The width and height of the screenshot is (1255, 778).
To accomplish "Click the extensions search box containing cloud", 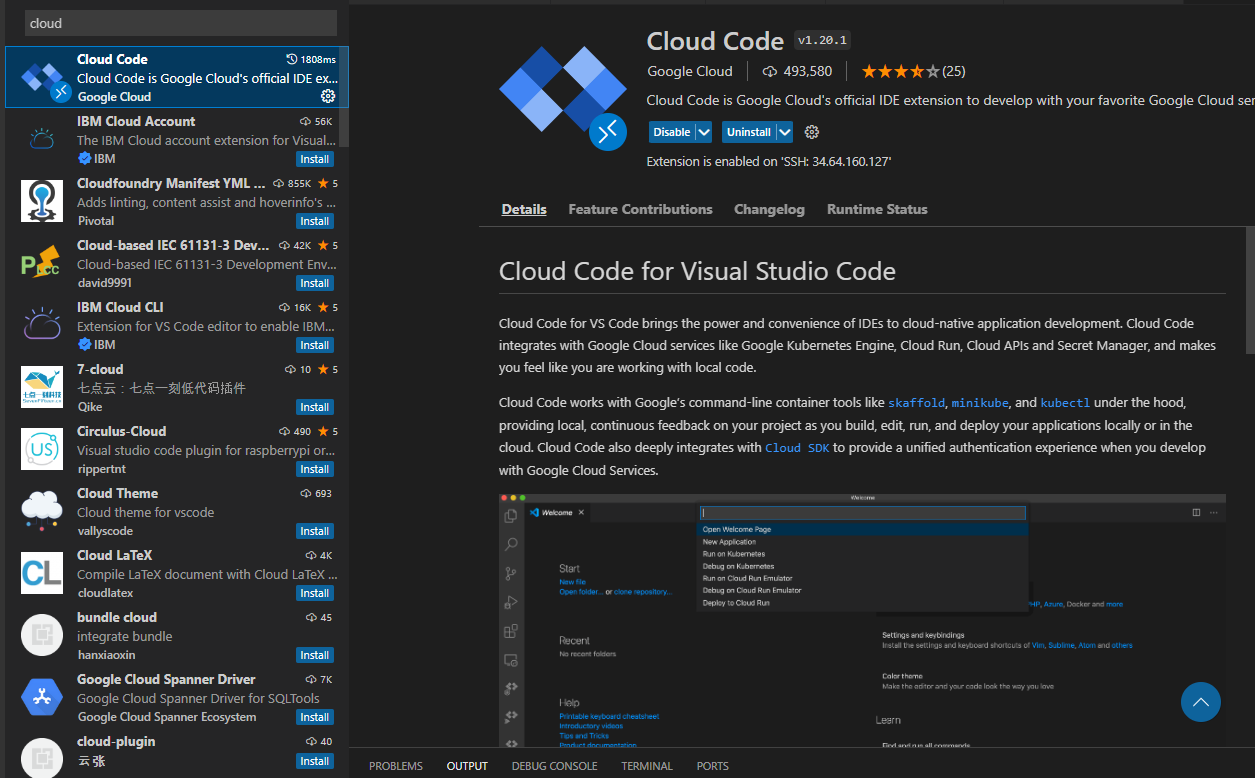I will 181,23.
